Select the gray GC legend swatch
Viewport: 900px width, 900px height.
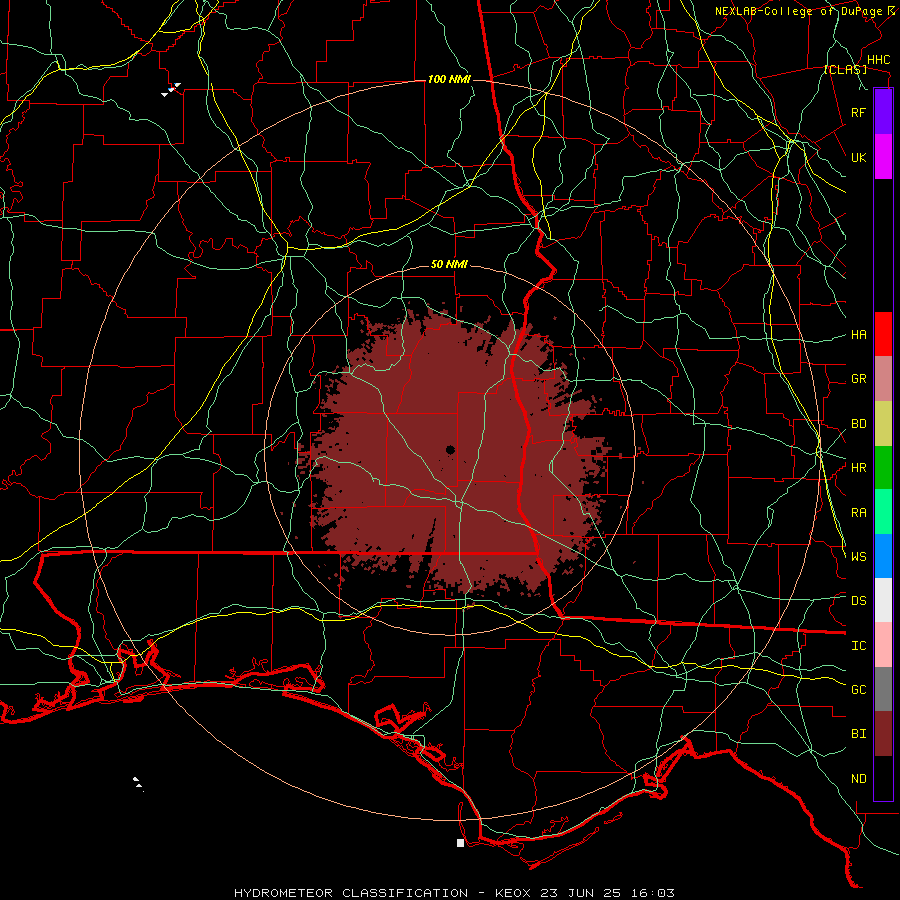[x=883, y=689]
